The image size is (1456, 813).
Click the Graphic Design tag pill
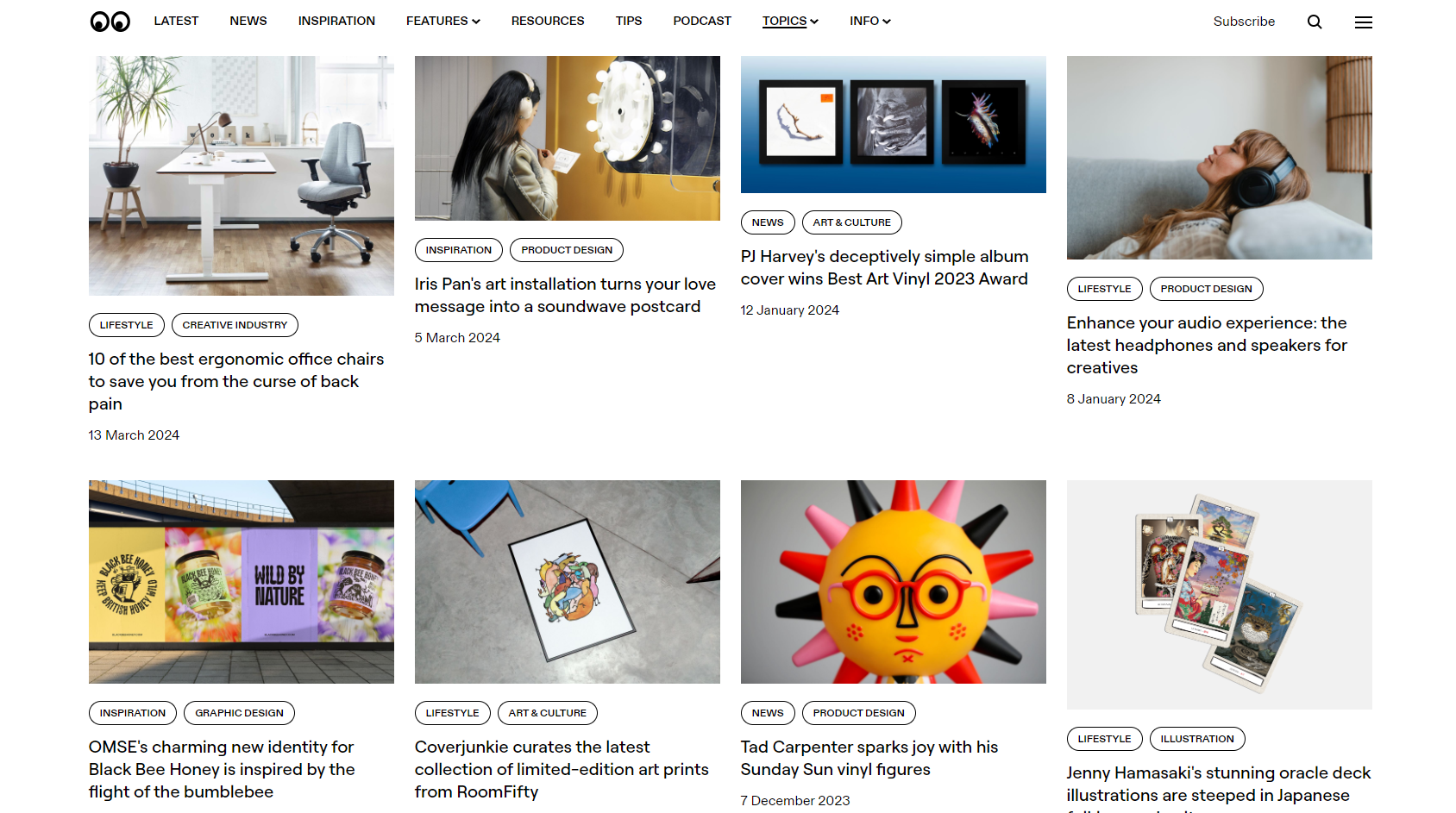pyautogui.click(x=239, y=713)
